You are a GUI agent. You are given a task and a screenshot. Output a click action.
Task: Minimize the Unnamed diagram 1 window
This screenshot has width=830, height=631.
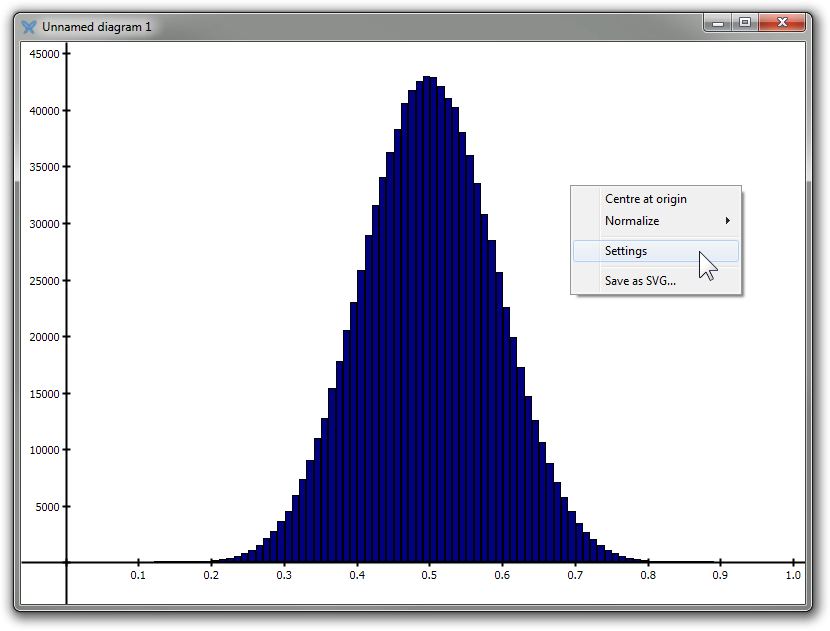click(x=718, y=22)
